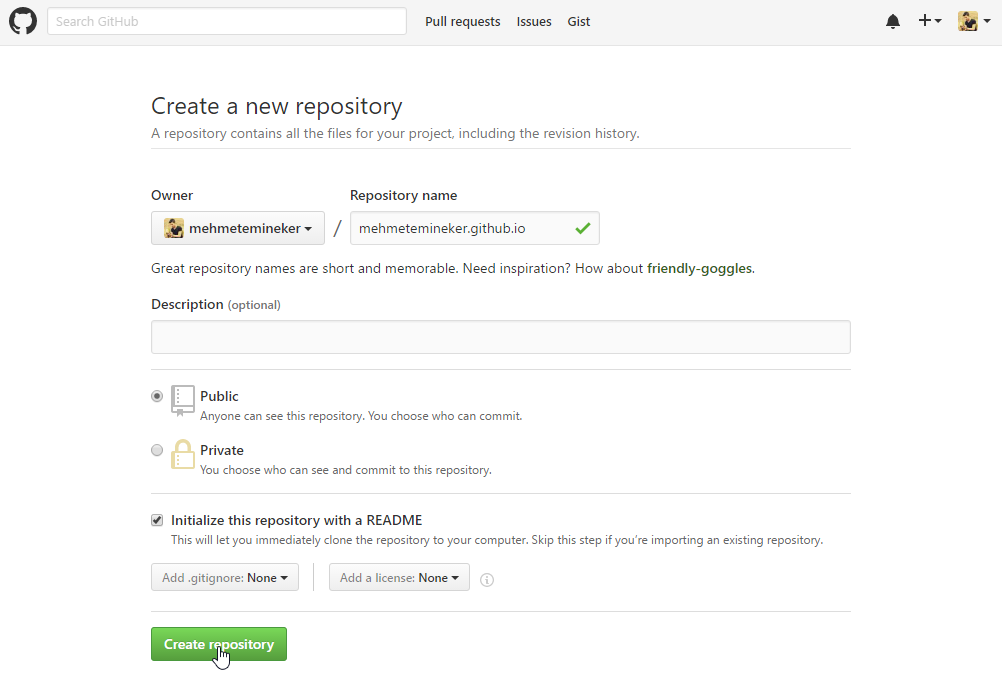This screenshot has height=684, width=1002.
Task: Click the 'Initialize this repository with a README' label
Action: 297,520
